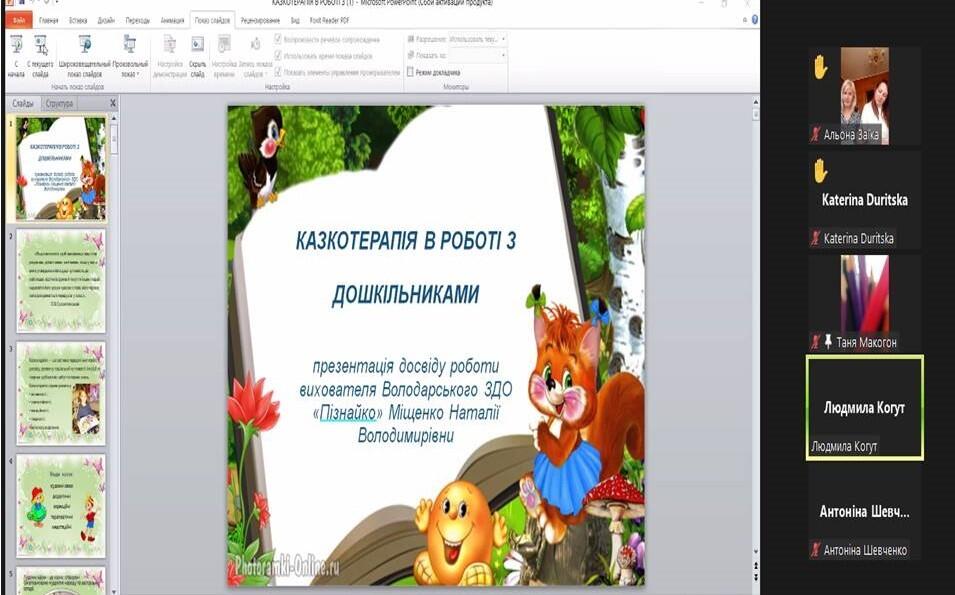Select Альона Заїка video tile
The image size is (955, 595).
[x=865, y=96]
